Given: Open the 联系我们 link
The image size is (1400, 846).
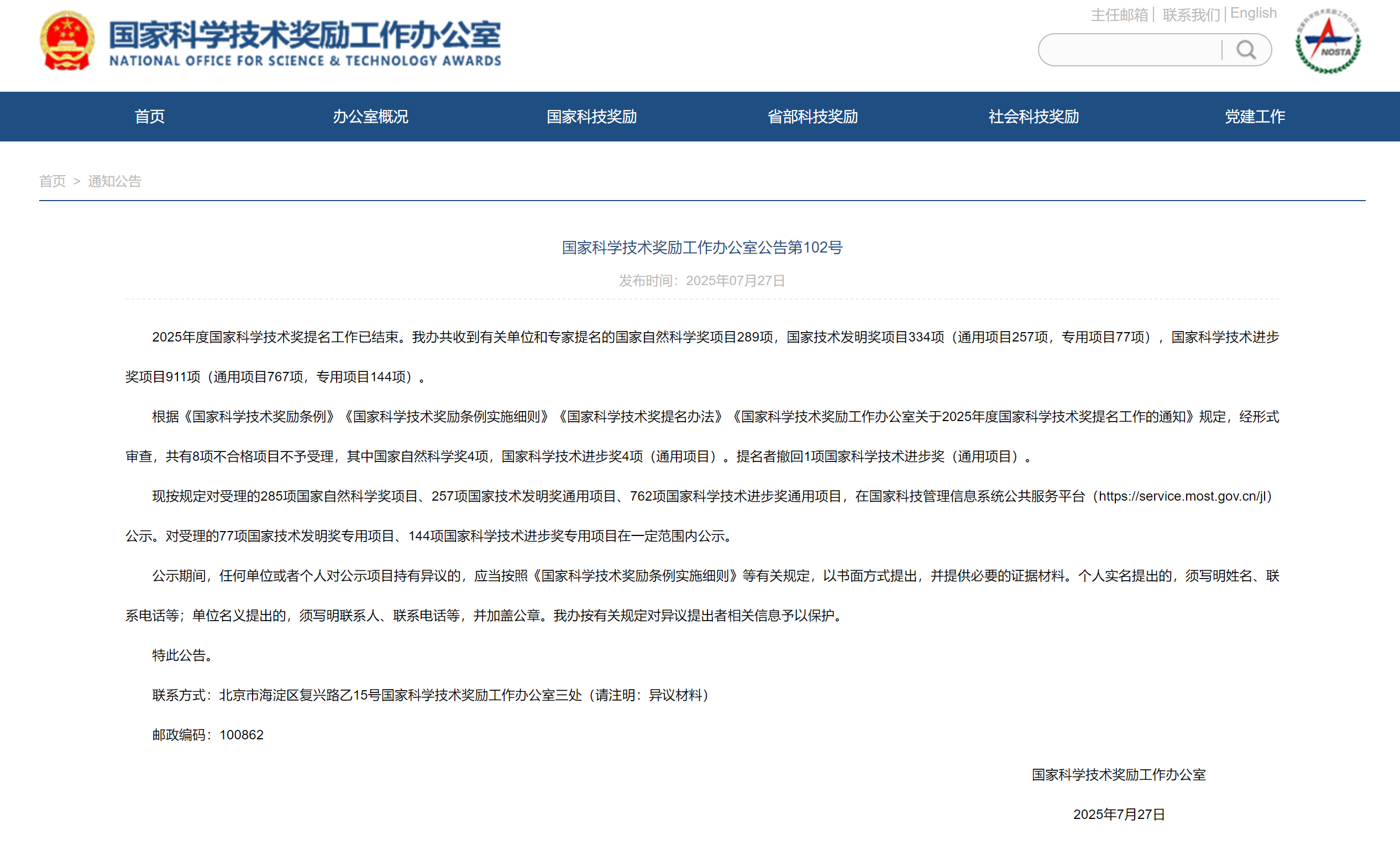Looking at the screenshot, I should coord(1191,15).
